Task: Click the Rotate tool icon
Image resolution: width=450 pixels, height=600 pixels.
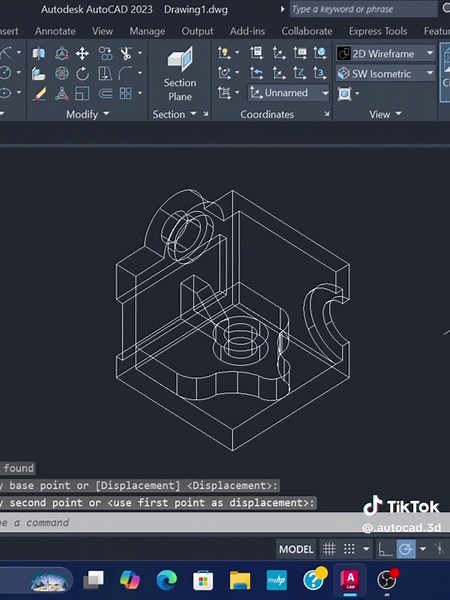Action: (x=82, y=73)
